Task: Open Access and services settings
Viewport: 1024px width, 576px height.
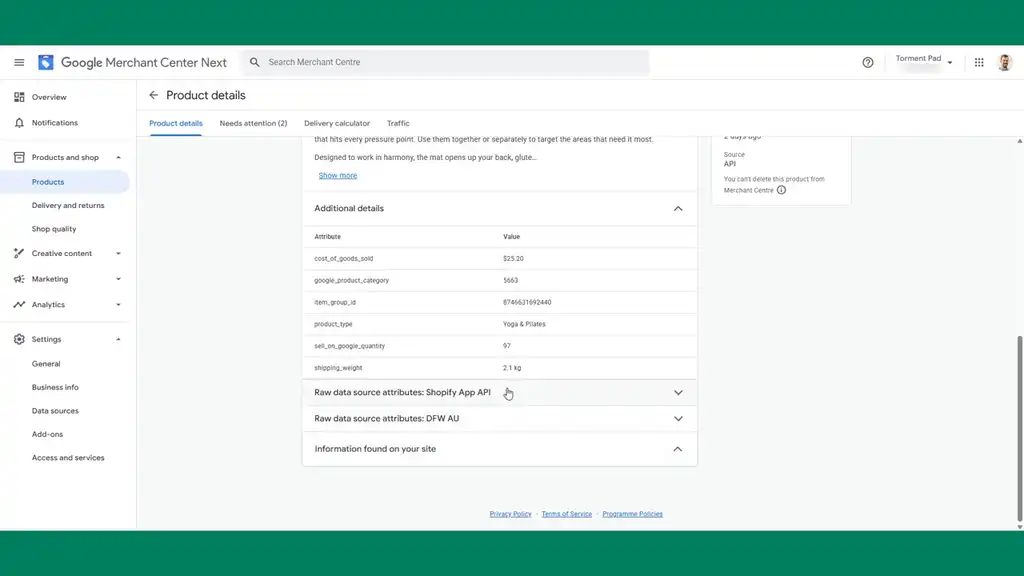Action: [68, 458]
